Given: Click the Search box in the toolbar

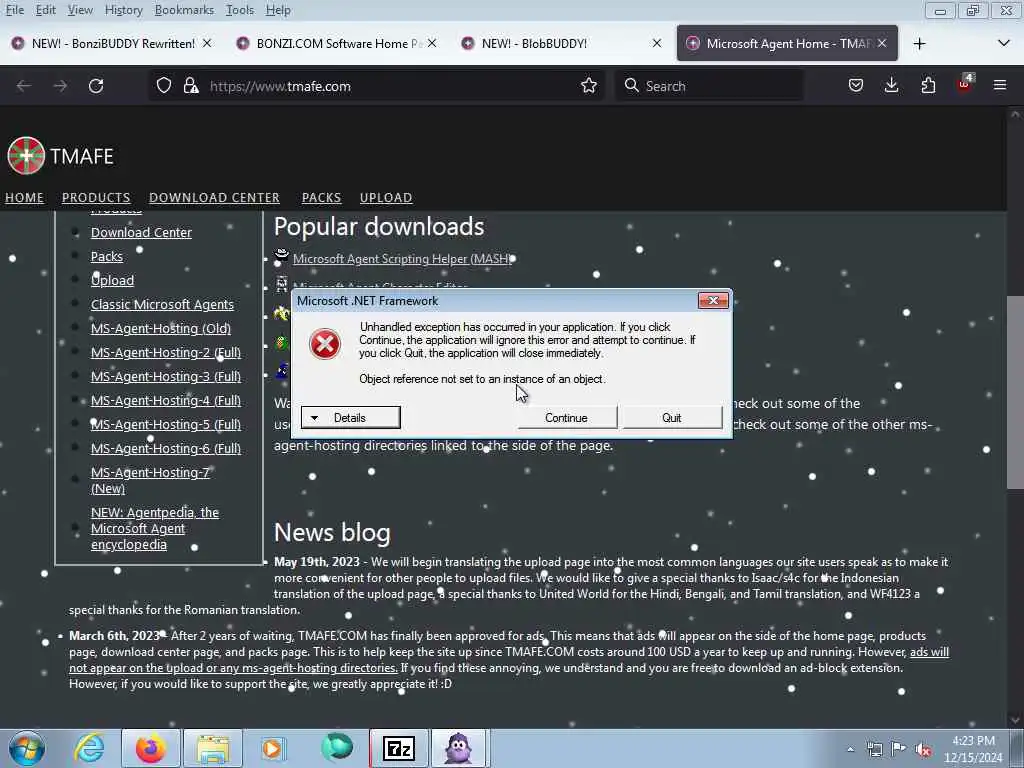Looking at the screenshot, I should 709,86.
